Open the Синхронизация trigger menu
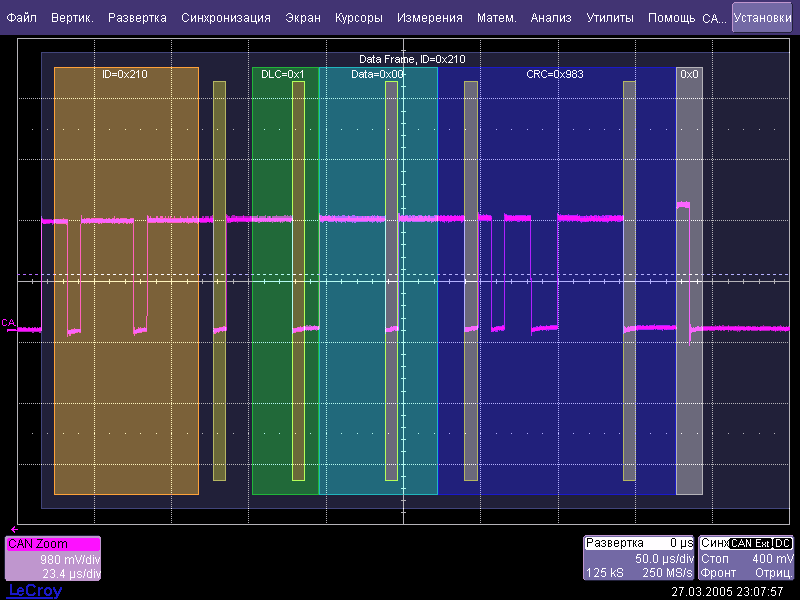800x600 pixels. coord(225,18)
